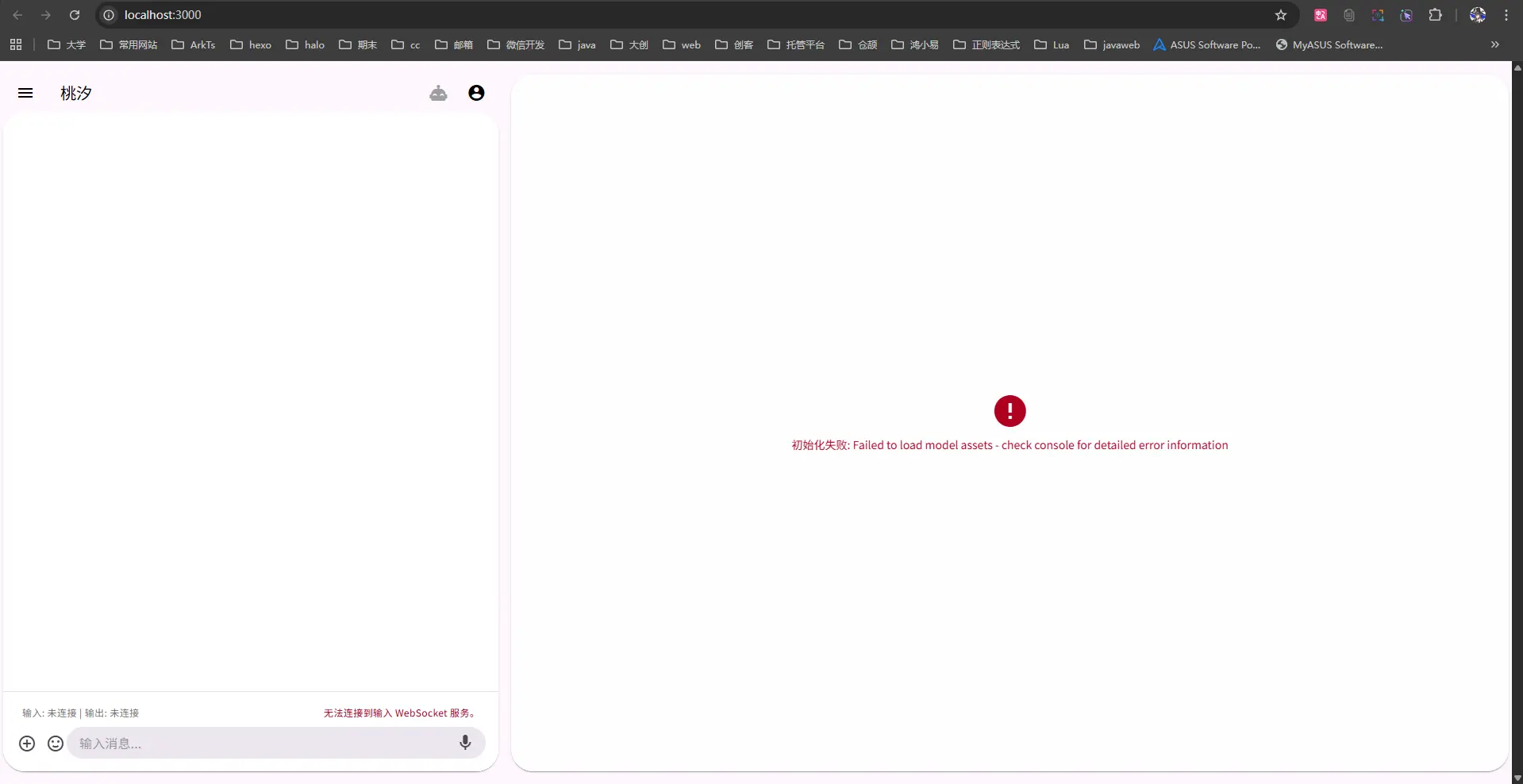The width and height of the screenshot is (1523, 784).
Task: Open the MyASUS Software bookmark link
Action: (1329, 44)
